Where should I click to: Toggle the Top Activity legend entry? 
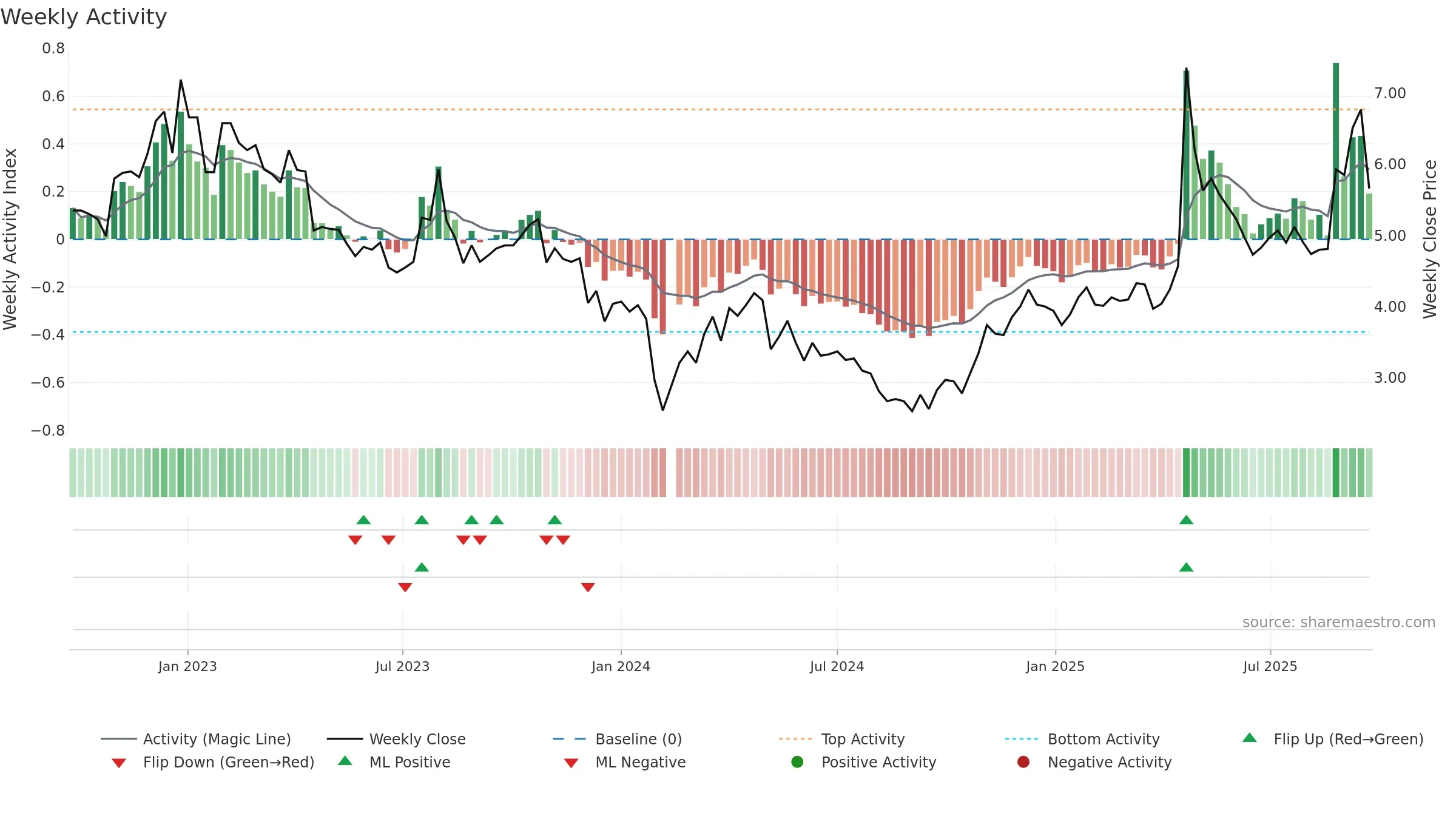point(841,739)
